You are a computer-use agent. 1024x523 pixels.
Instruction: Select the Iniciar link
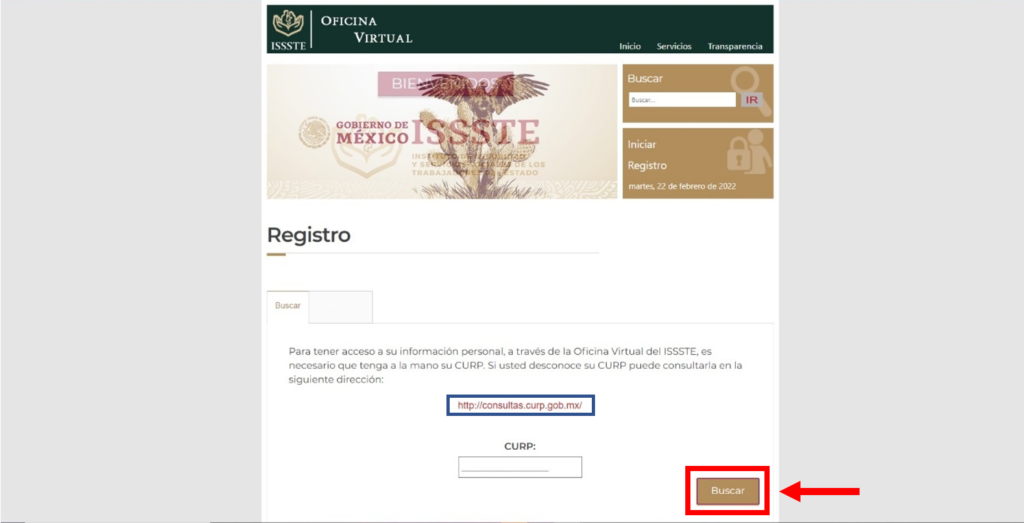point(641,144)
